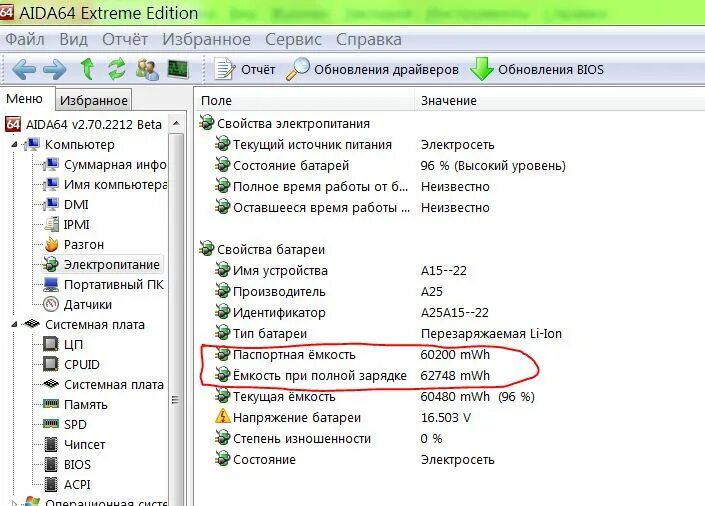Viewport: 705px width, 506px height.
Task: Collapse the Компьютер tree node
Action: point(14,145)
